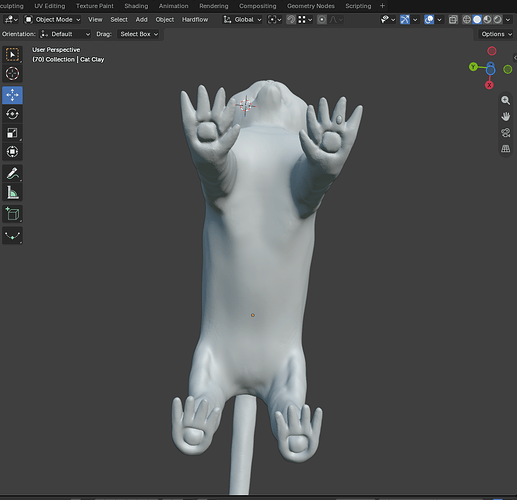The height and width of the screenshot is (500, 517).
Task: Open the pivot point dropdown
Action: (x=275, y=20)
